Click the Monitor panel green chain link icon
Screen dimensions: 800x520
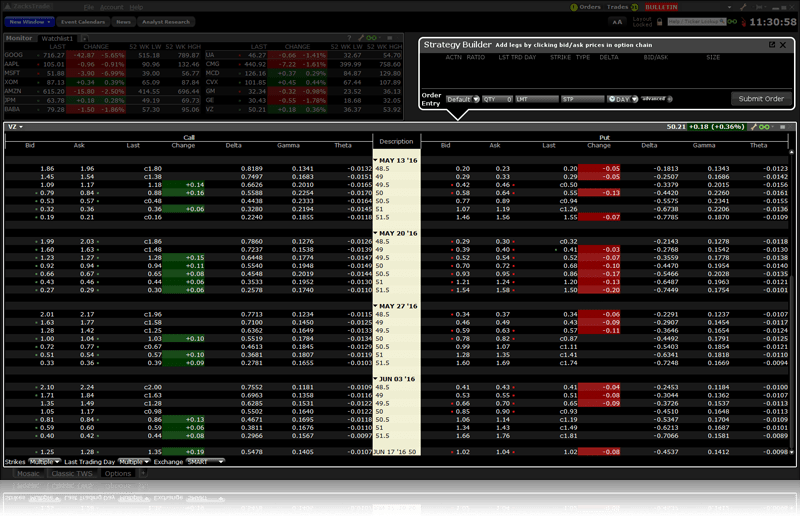coord(371,38)
